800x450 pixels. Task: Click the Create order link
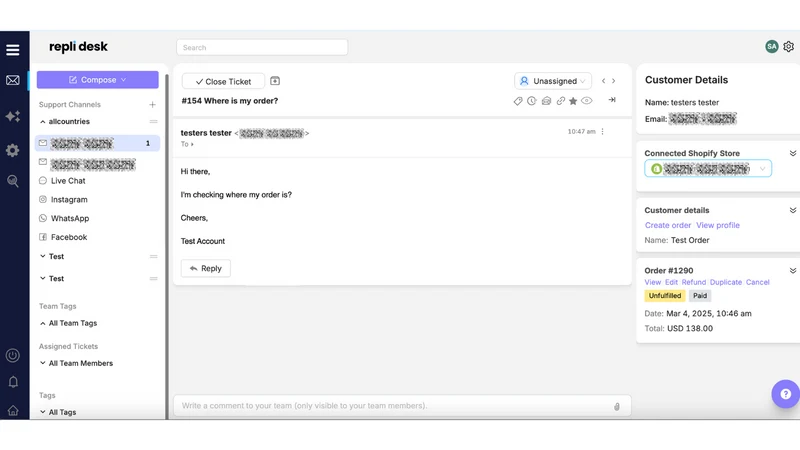point(667,225)
